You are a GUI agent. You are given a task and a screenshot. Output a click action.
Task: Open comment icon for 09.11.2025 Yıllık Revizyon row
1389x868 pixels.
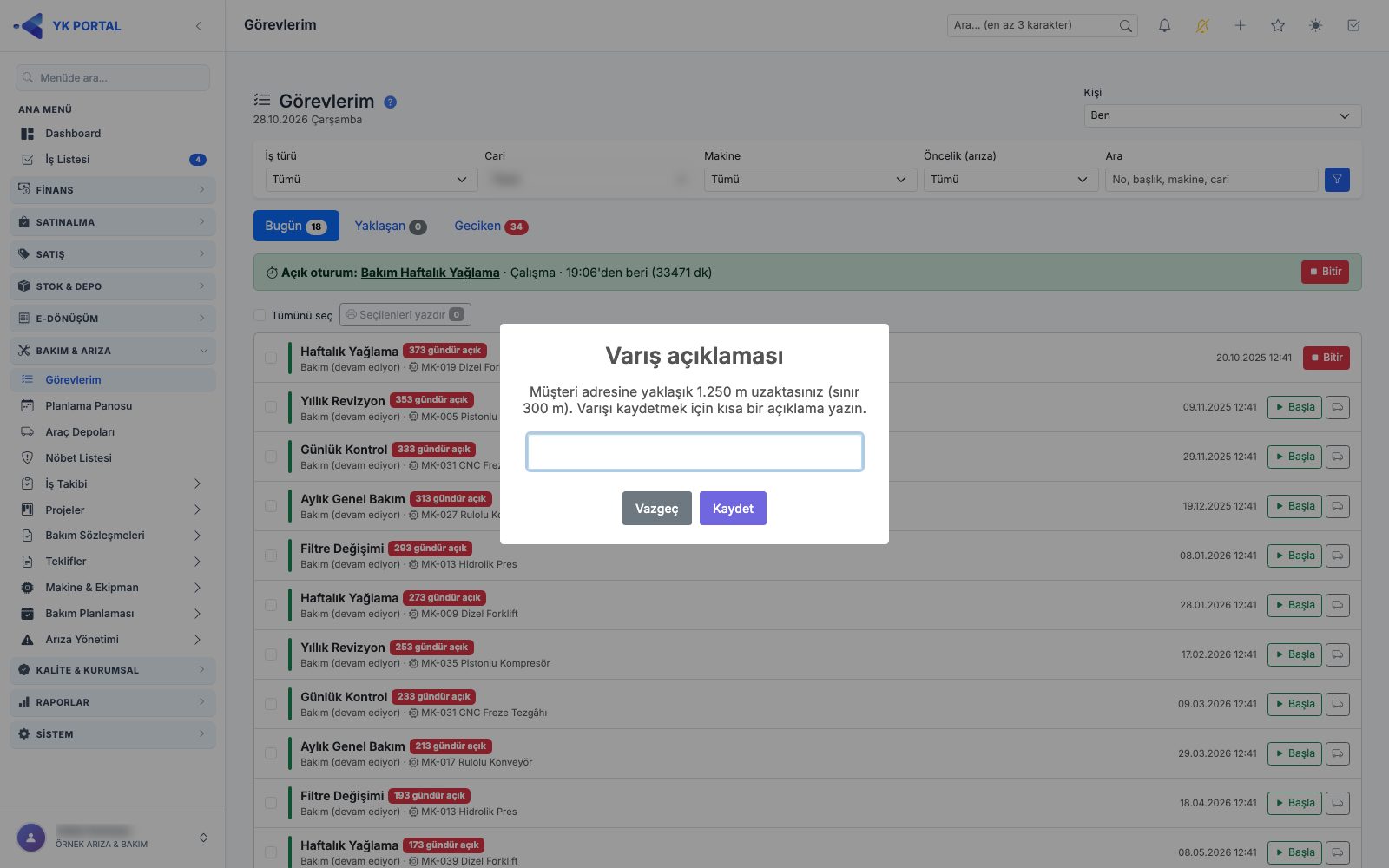click(1338, 407)
